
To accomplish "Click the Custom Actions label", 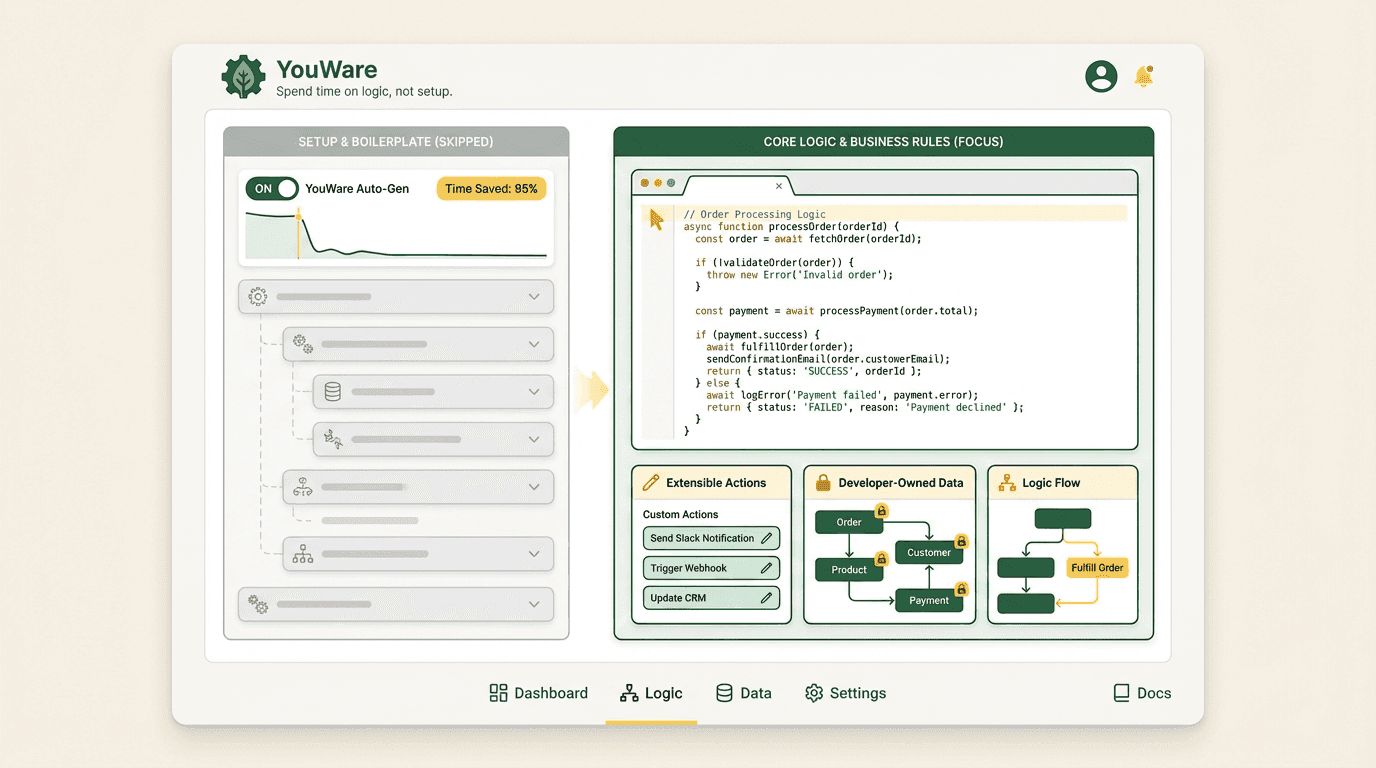I will 680,514.
